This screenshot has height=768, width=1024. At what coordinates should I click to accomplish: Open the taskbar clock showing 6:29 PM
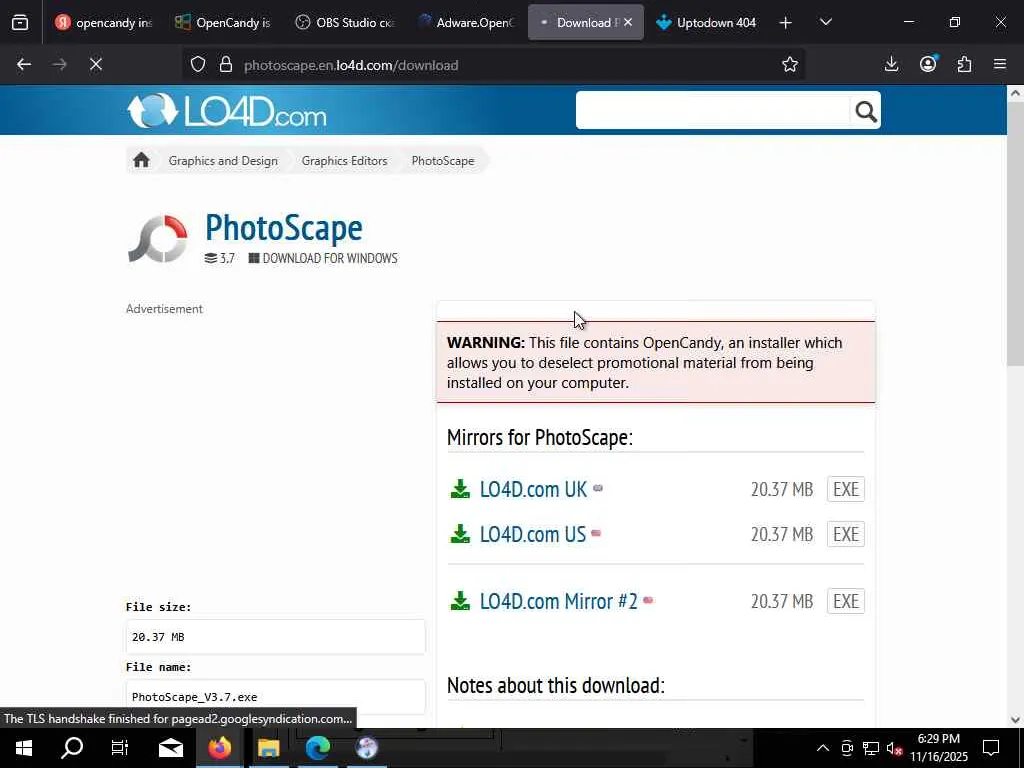938,748
